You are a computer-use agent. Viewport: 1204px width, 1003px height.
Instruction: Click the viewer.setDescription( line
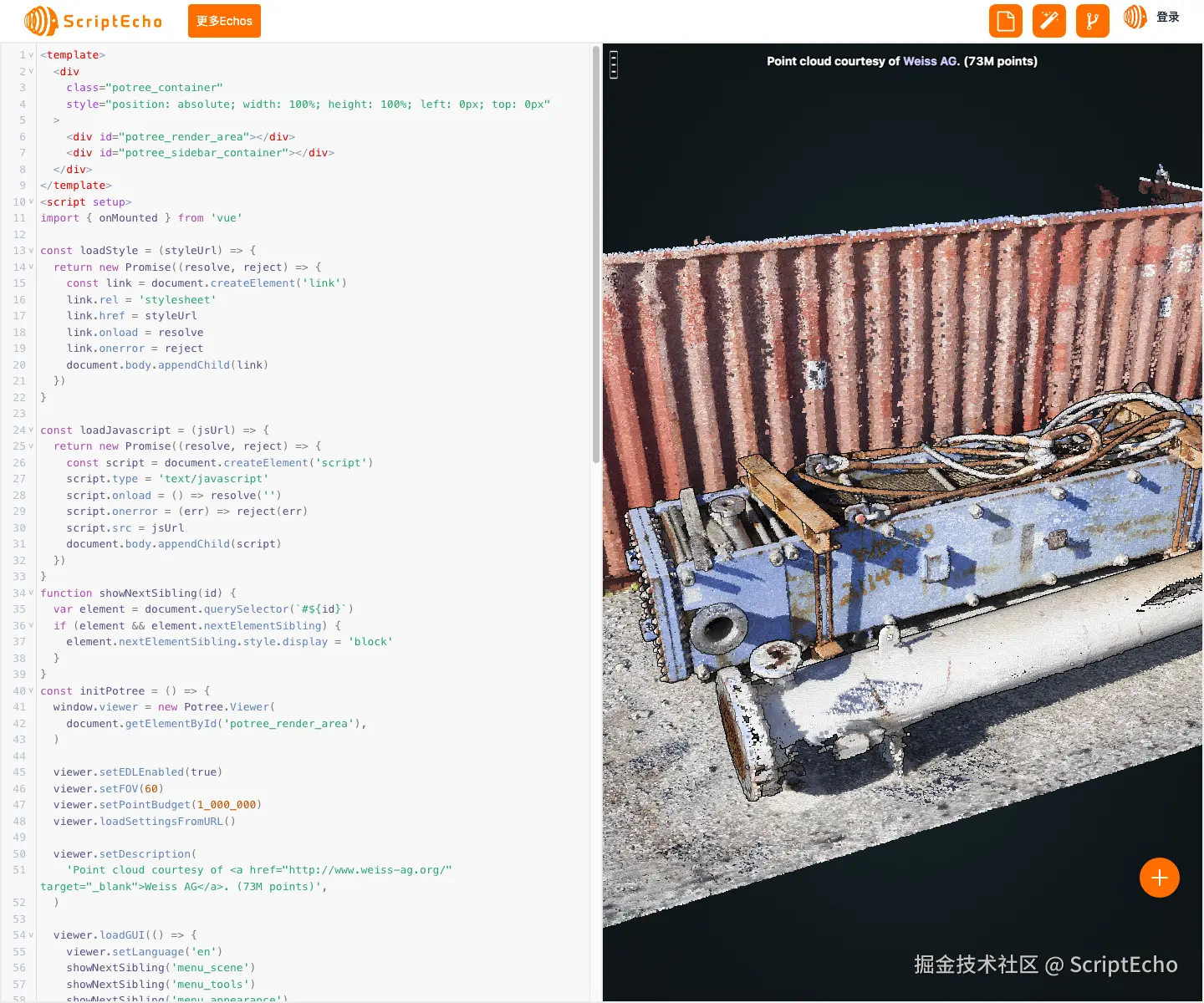click(x=125, y=854)
